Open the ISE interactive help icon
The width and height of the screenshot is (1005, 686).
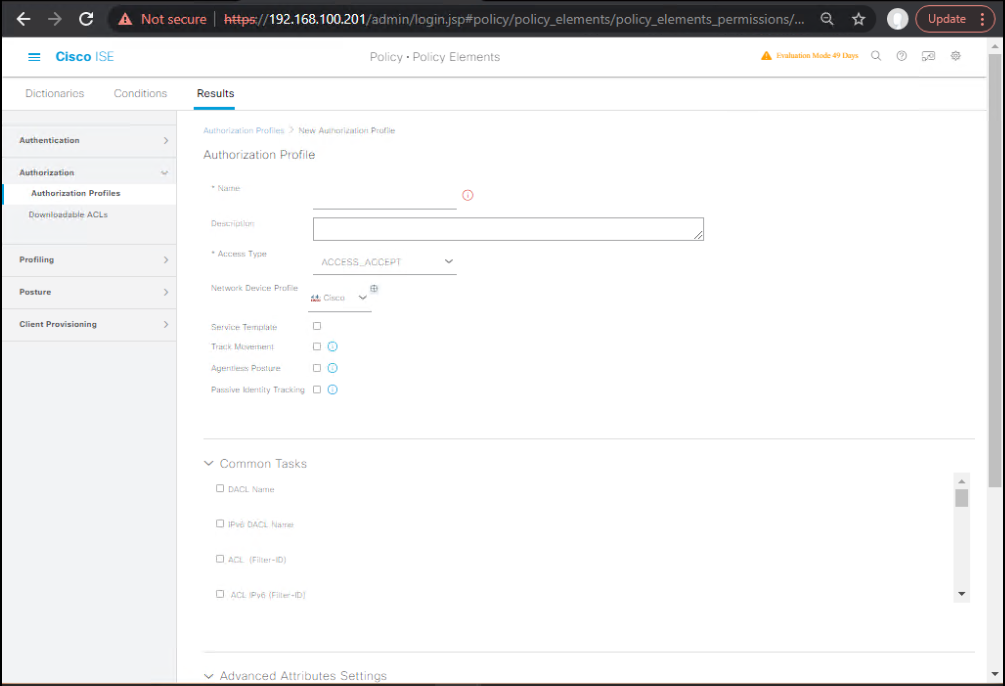[928, 56]
